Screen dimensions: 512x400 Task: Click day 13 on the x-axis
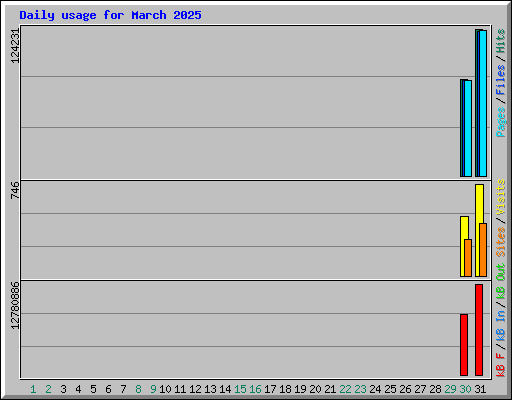pos(210,389)
